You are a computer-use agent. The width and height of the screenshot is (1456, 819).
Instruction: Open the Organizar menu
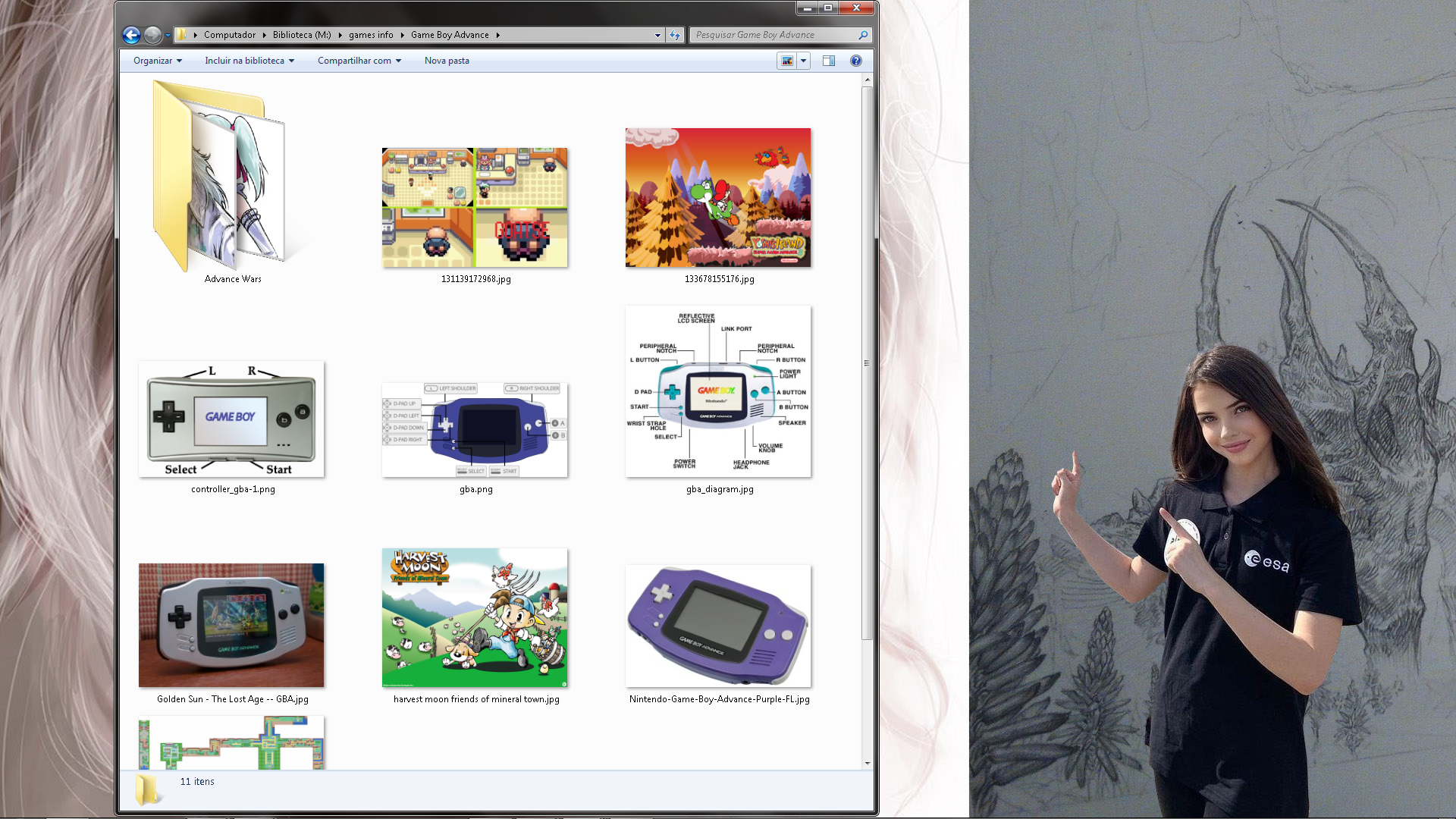click(158, 61)
